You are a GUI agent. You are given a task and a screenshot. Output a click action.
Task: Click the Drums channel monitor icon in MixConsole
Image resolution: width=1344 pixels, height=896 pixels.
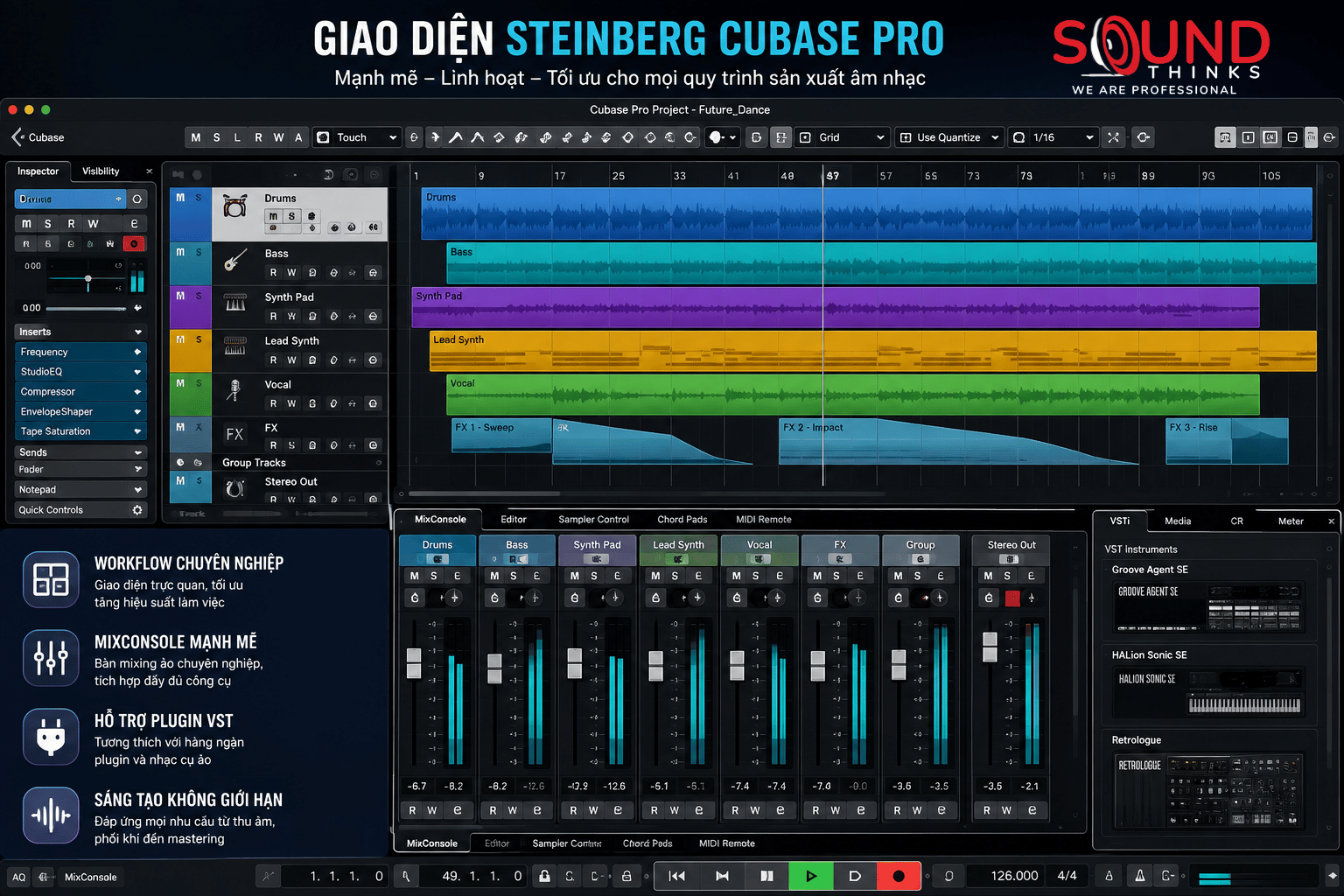pyautogui.click(x=415, y=598)
